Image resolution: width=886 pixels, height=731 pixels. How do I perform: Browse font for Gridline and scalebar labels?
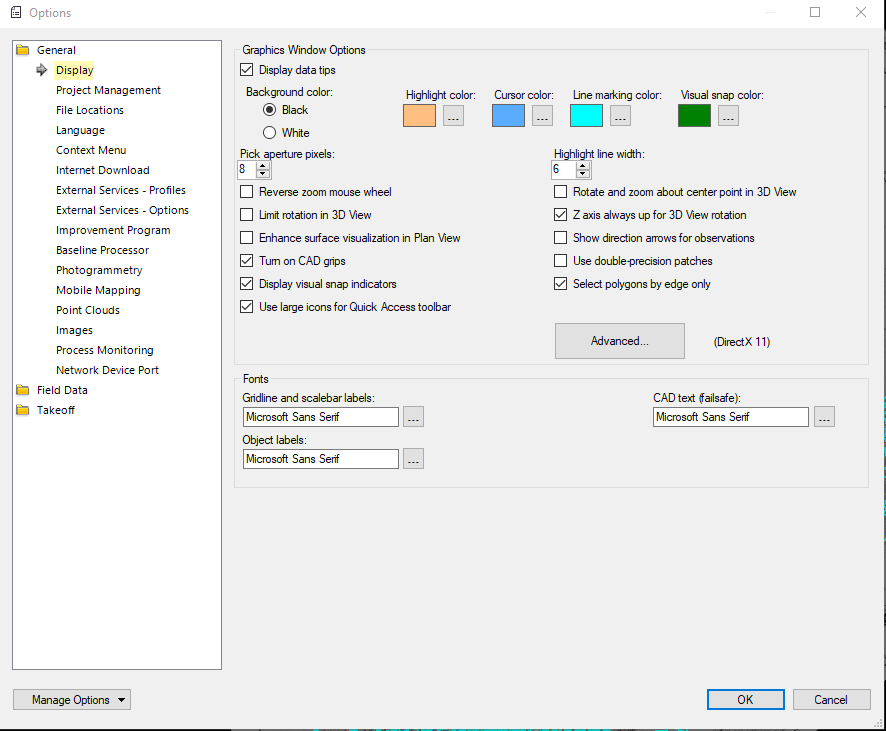click(x=414, y=417)
